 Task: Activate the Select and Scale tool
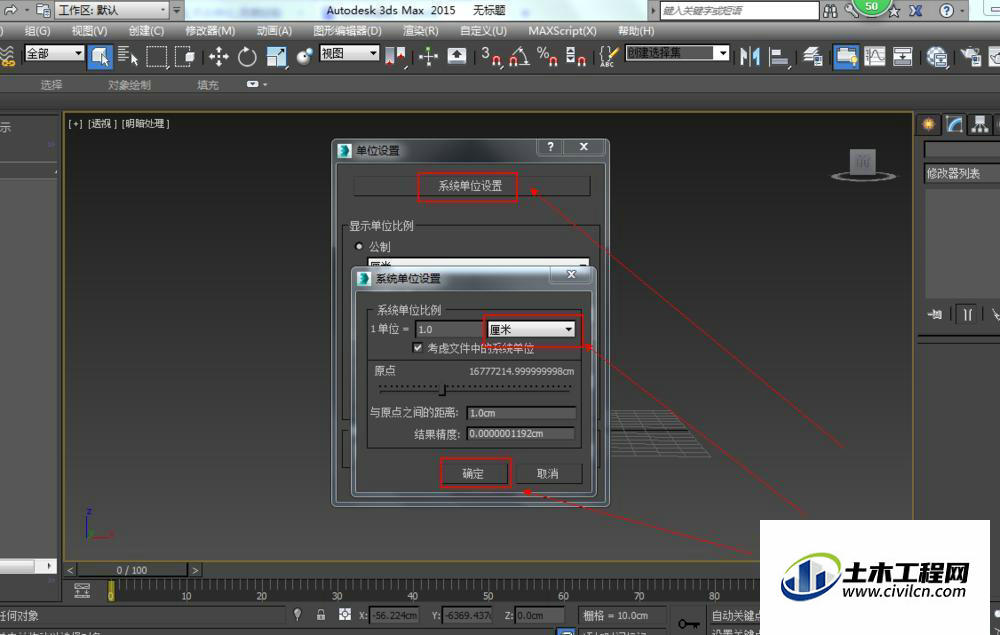(277, 57)
